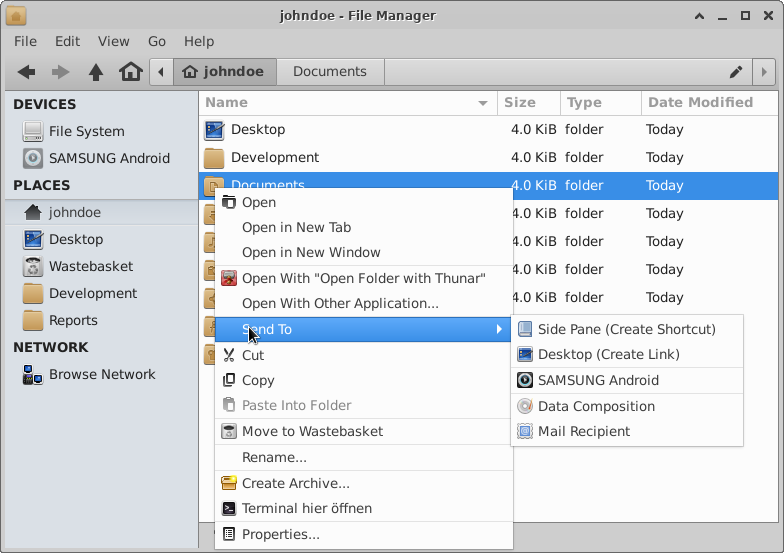Image resolution: width=784 pixels, height=553 pixels.
Task: Click the johndoe path bar button
Action: coord(225,72)
